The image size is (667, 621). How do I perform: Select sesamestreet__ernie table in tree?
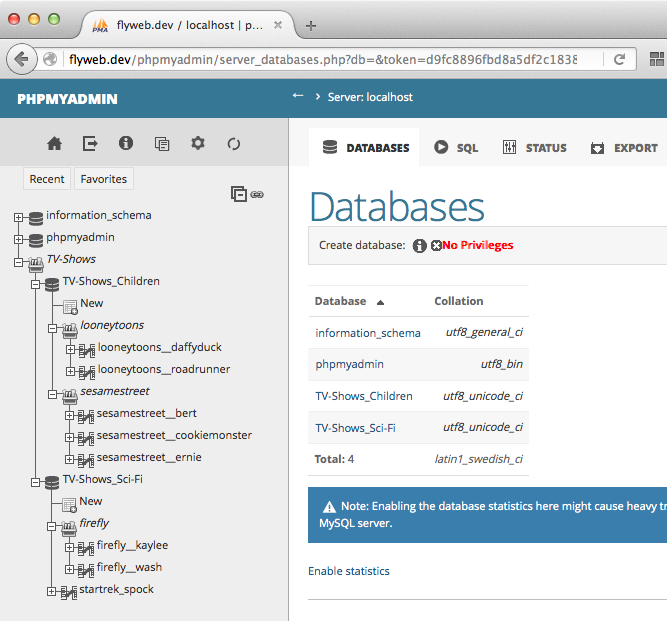click(149, 457)
